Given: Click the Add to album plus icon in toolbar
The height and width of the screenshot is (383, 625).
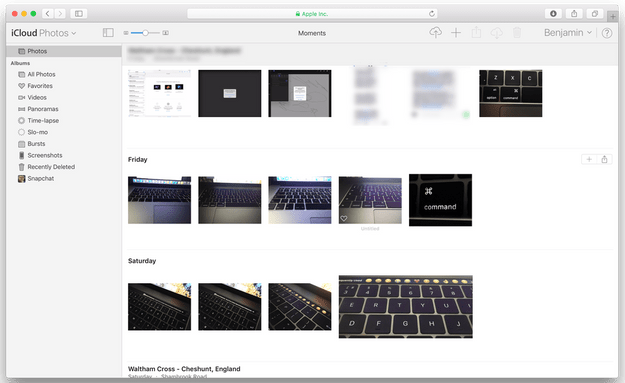Looking at the screenshot, I should (456, 33).
